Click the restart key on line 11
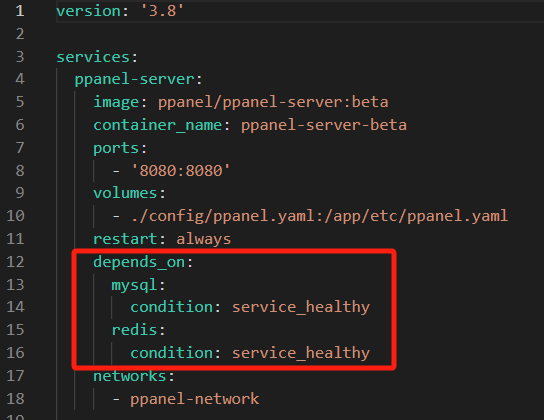The image size is (544, 420). click(x=125, y=239)
